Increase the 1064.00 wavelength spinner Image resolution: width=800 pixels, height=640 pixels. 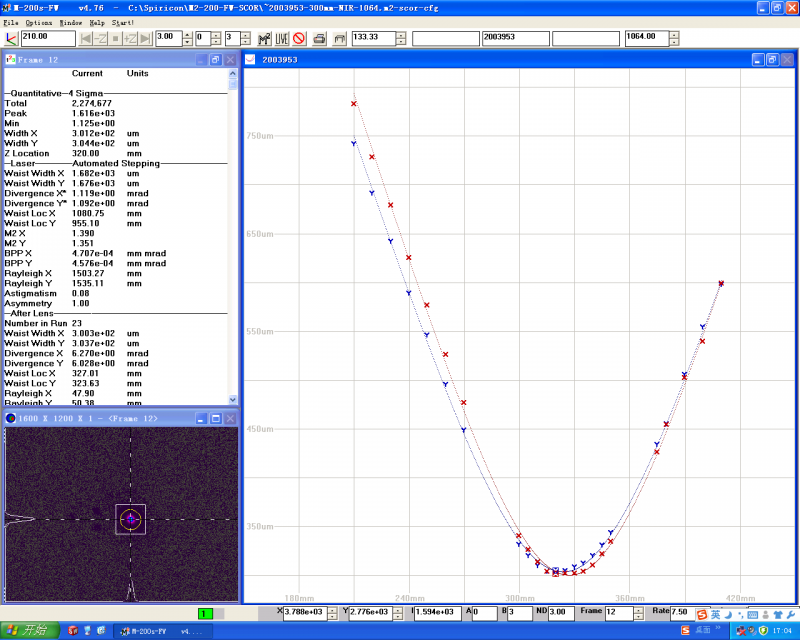674,35
